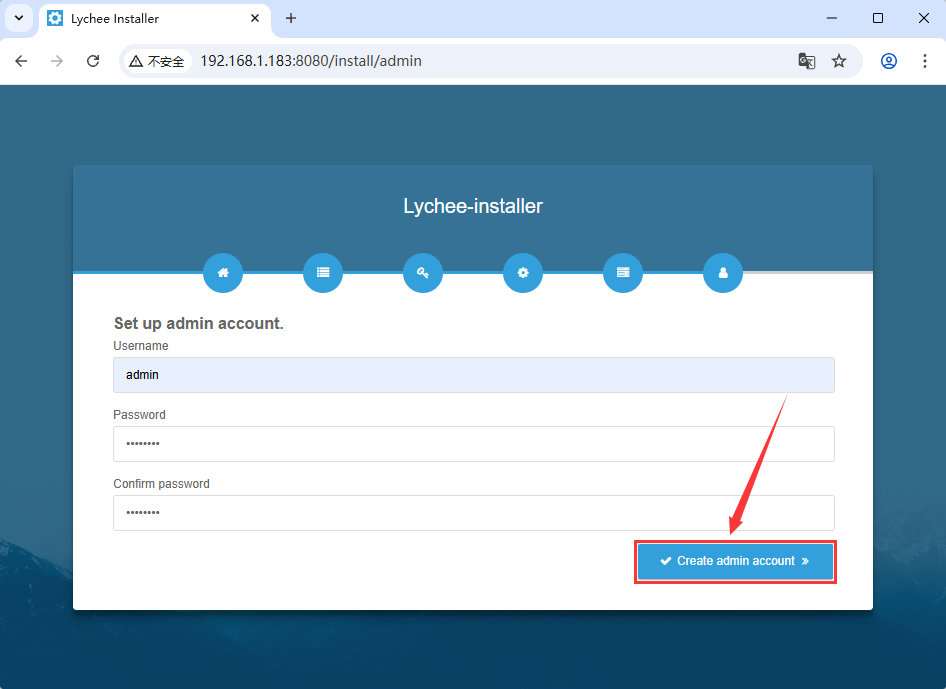Minimize the browser window
This screenshot has height=689, width=946.
tap(832, 18)
